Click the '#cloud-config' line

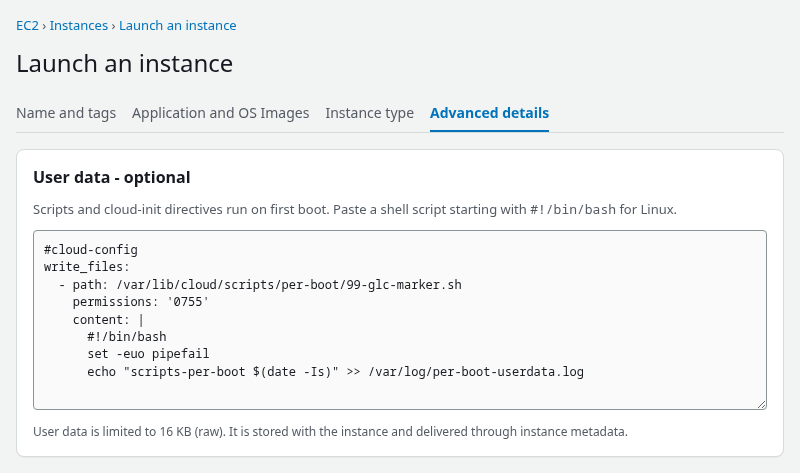[91, 250]
